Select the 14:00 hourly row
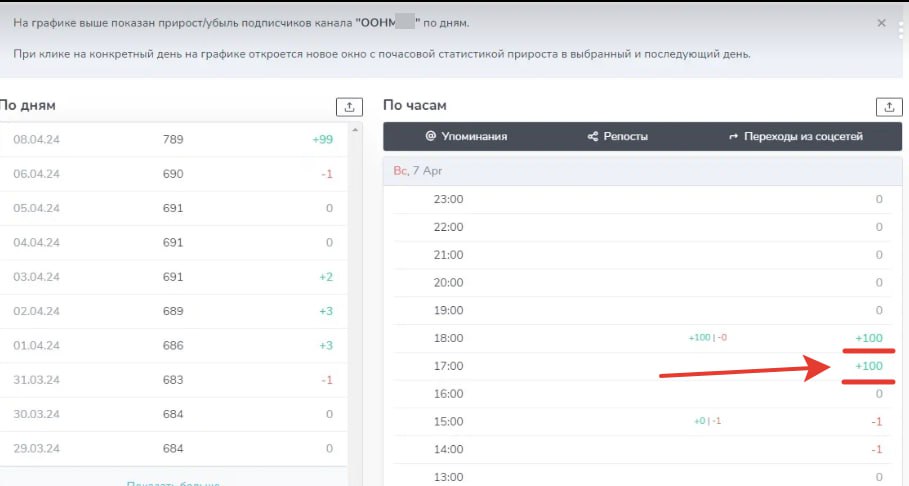 pos(642,449)
